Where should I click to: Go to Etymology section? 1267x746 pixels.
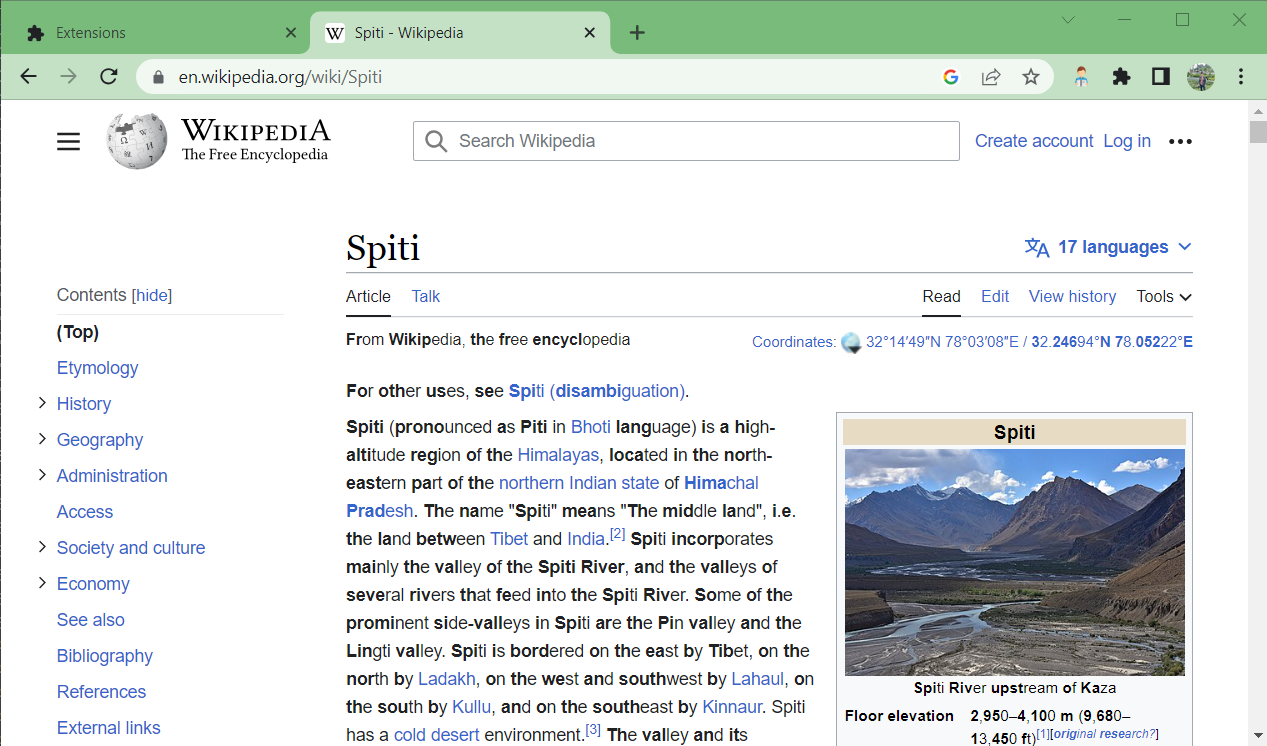pyautogui.click(x=97, y=368)
